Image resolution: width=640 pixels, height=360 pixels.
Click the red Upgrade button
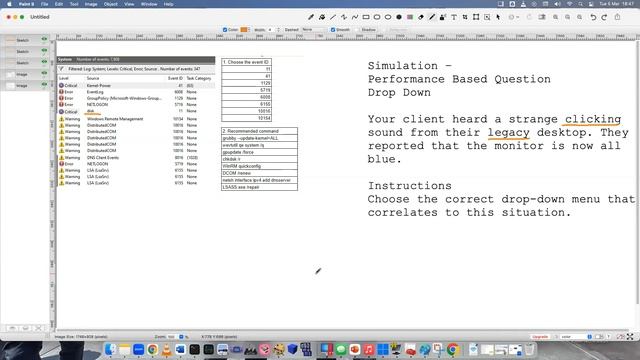pos(540,337)
